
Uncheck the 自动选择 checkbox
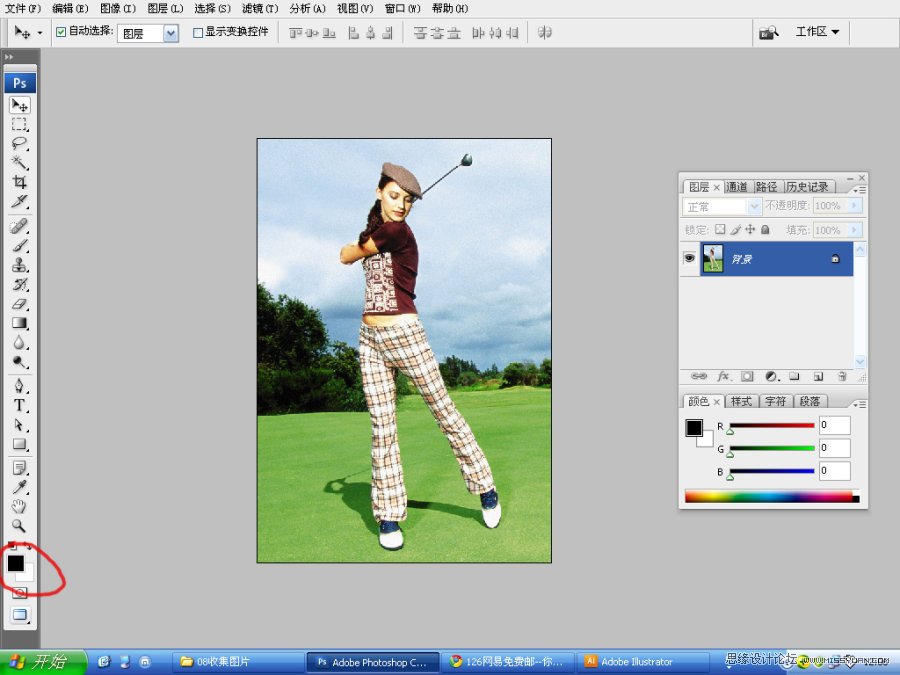pos(61,32)
